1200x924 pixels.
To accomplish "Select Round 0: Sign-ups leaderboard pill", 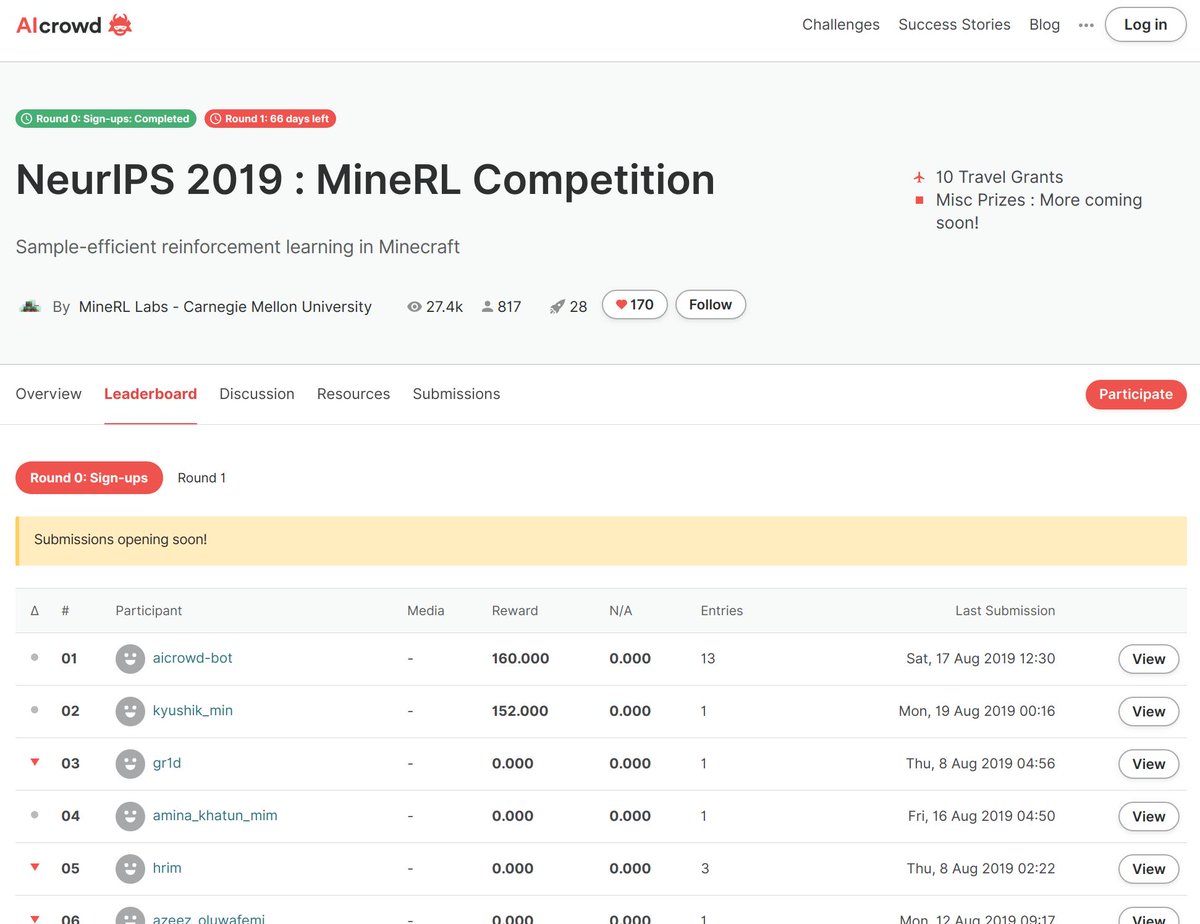I will click(x=89, y=478).
